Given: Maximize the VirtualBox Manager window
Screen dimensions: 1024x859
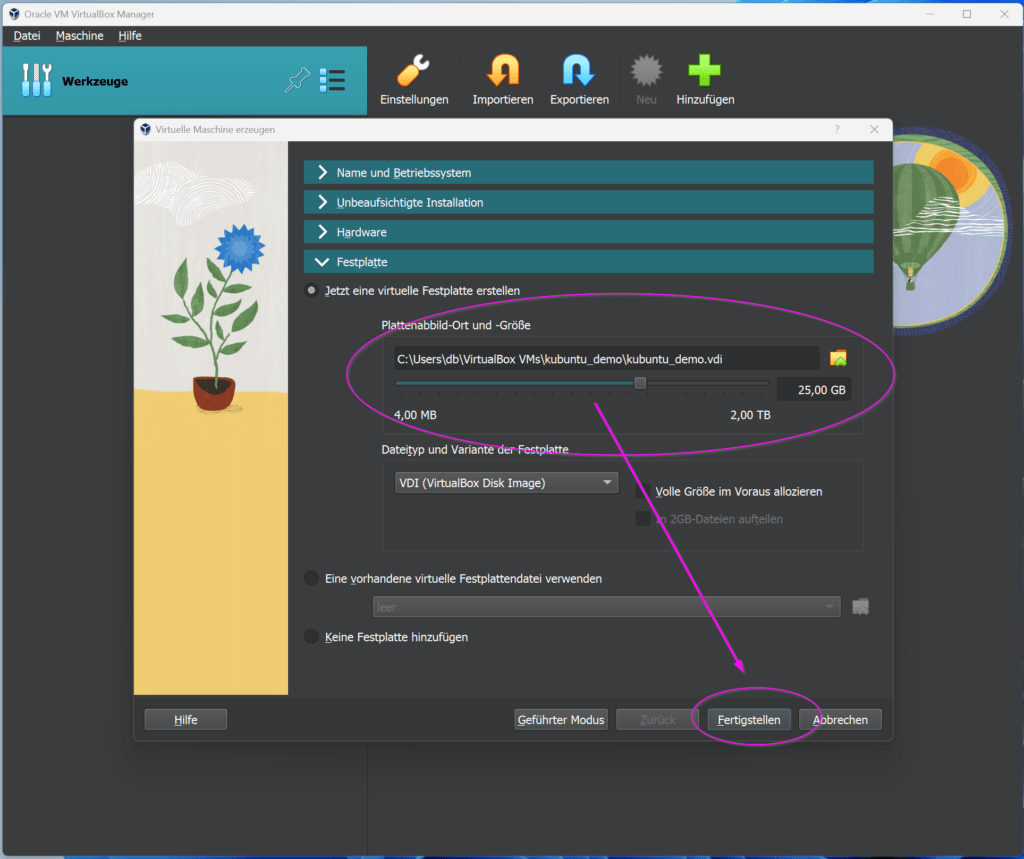Looking at the screenshot, I should coord(967,14).
